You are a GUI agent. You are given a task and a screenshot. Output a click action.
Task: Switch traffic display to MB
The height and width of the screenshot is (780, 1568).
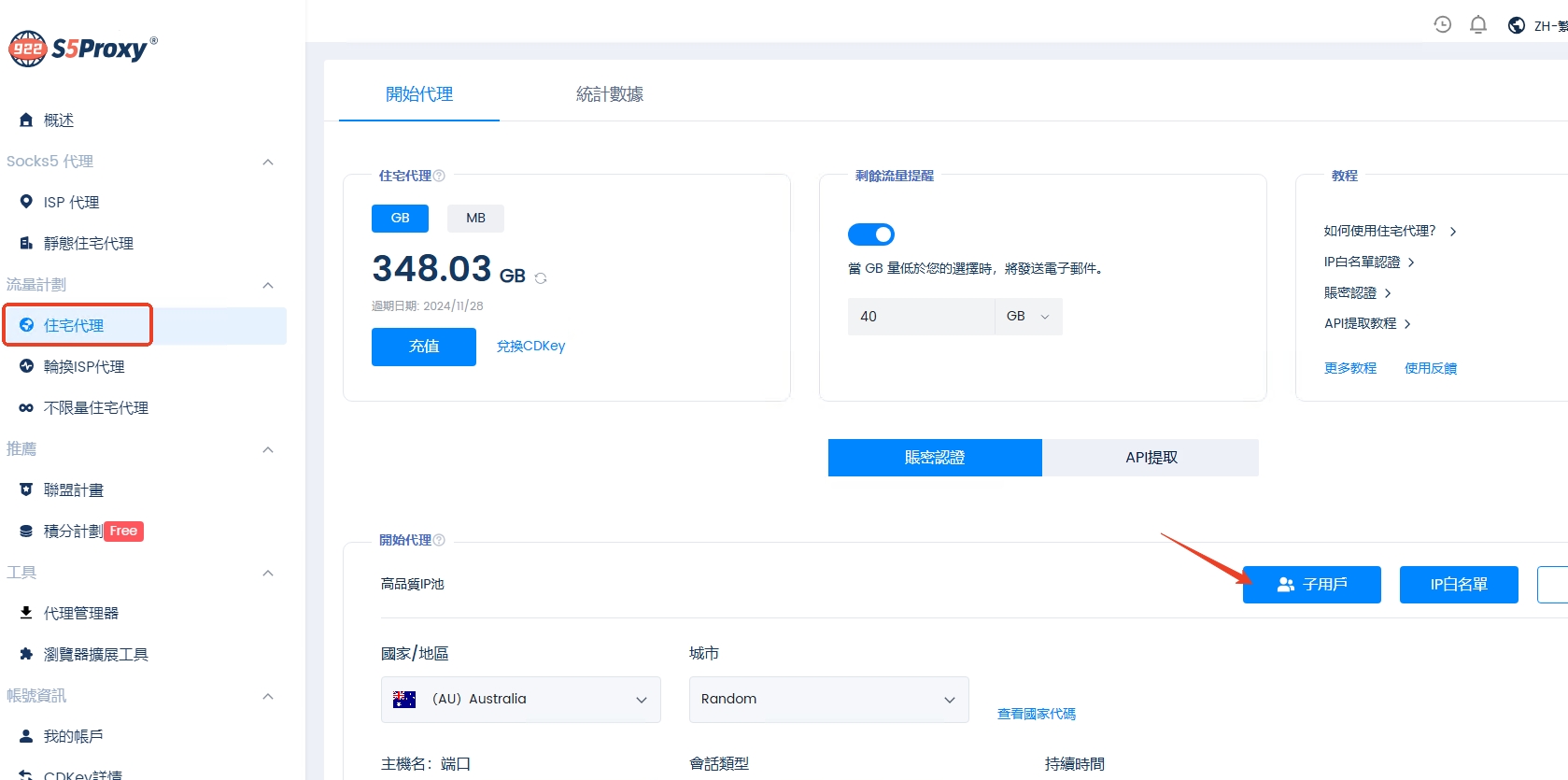point(475,218)
